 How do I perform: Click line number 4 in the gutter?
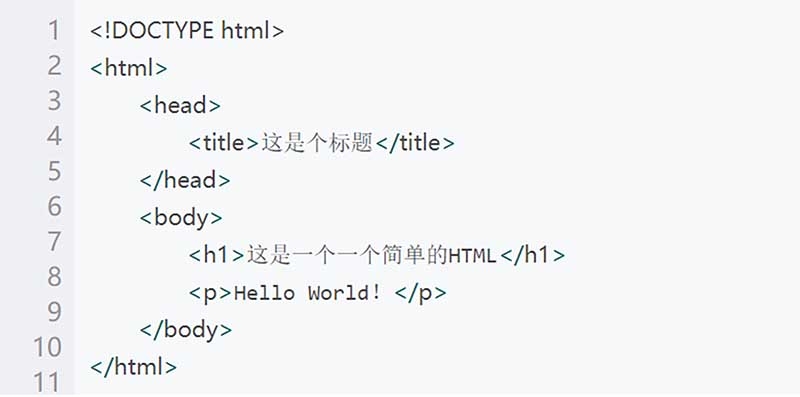pos(54,136)
